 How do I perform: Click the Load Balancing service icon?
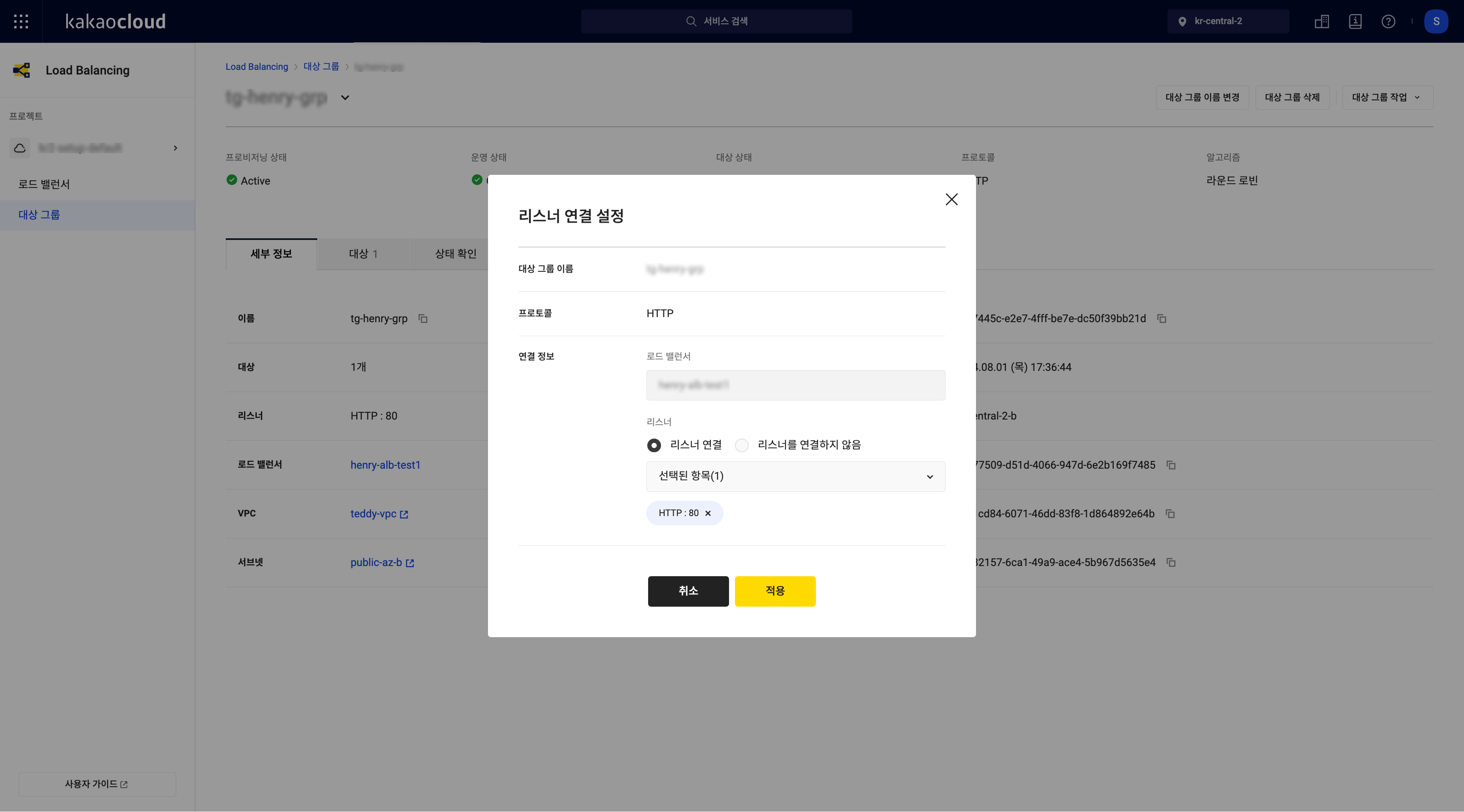click(22, 70)
